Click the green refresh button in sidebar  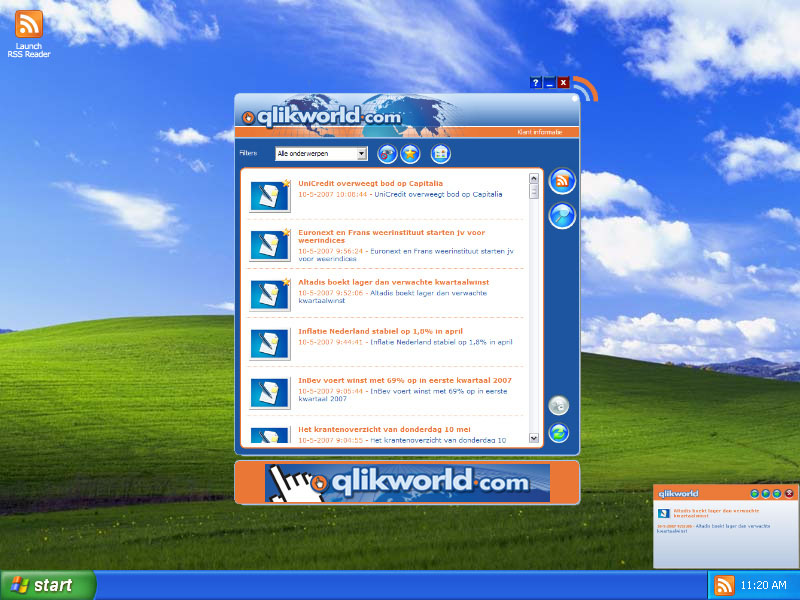[x=559, y=433]
